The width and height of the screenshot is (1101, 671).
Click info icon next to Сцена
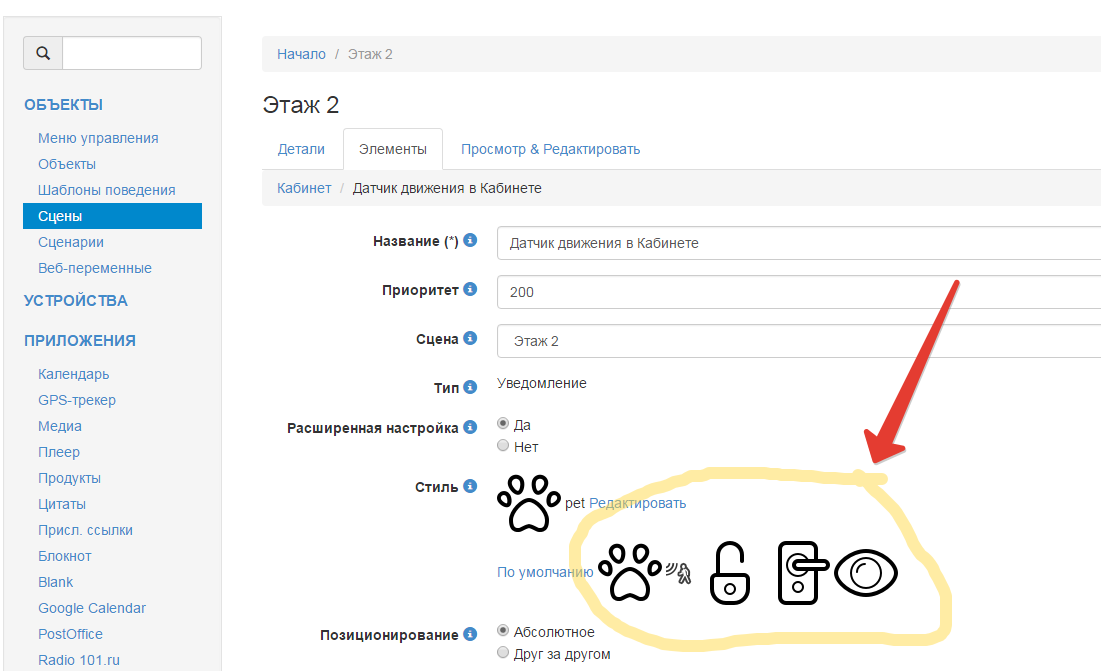coord(470,338)
